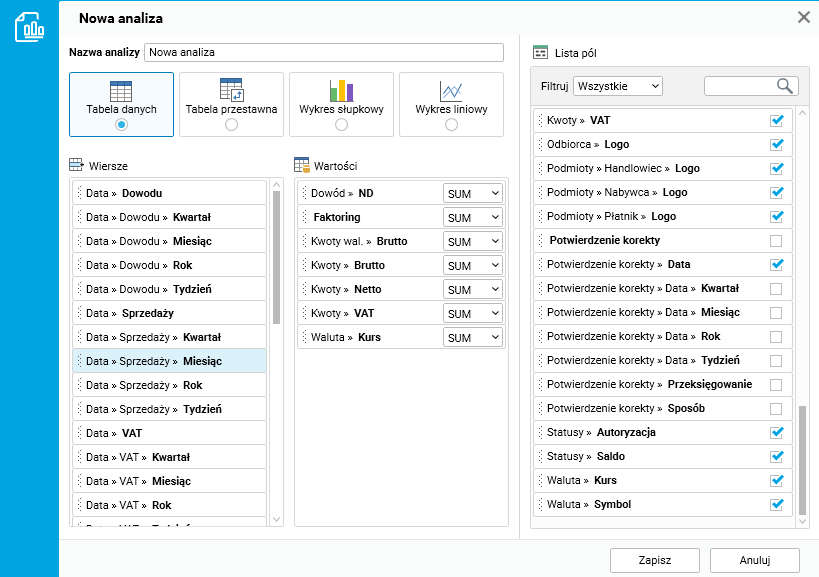Click the Nazwa analizy text field

324,52
